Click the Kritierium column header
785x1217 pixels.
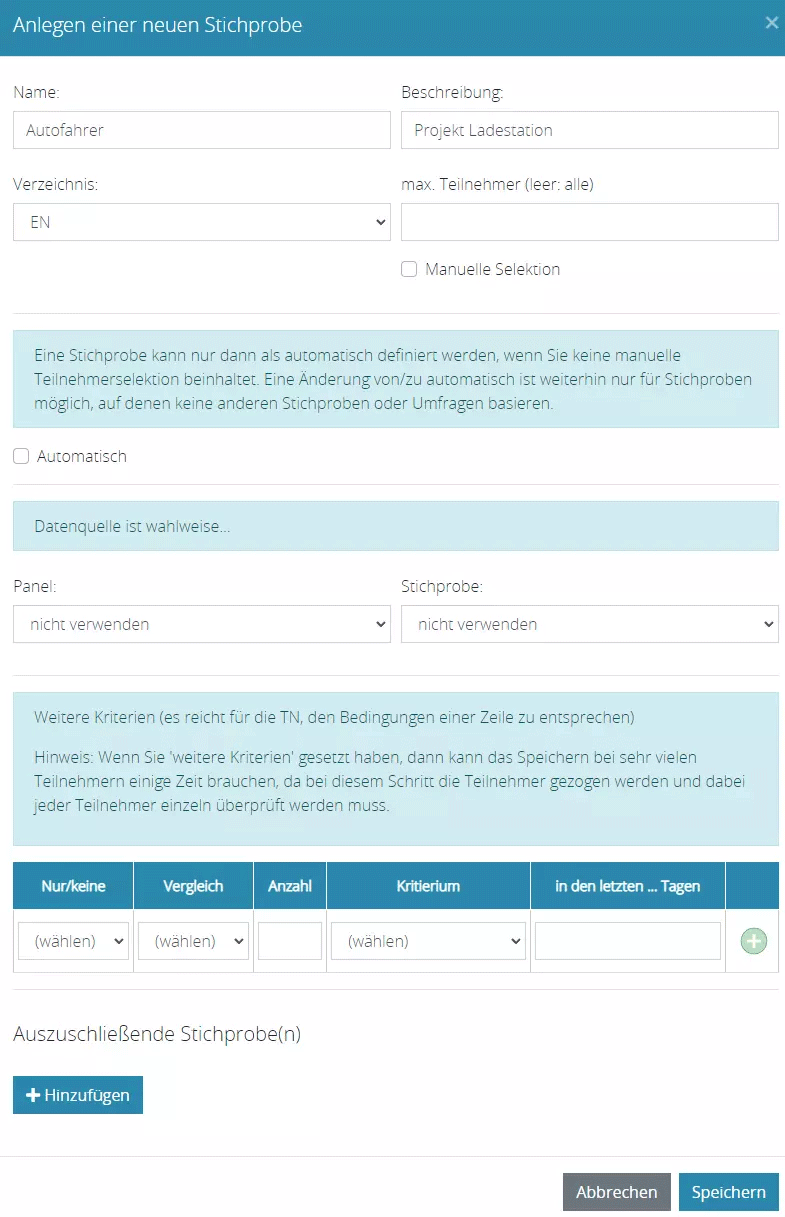pyautogui.click(x=428, y=886)
